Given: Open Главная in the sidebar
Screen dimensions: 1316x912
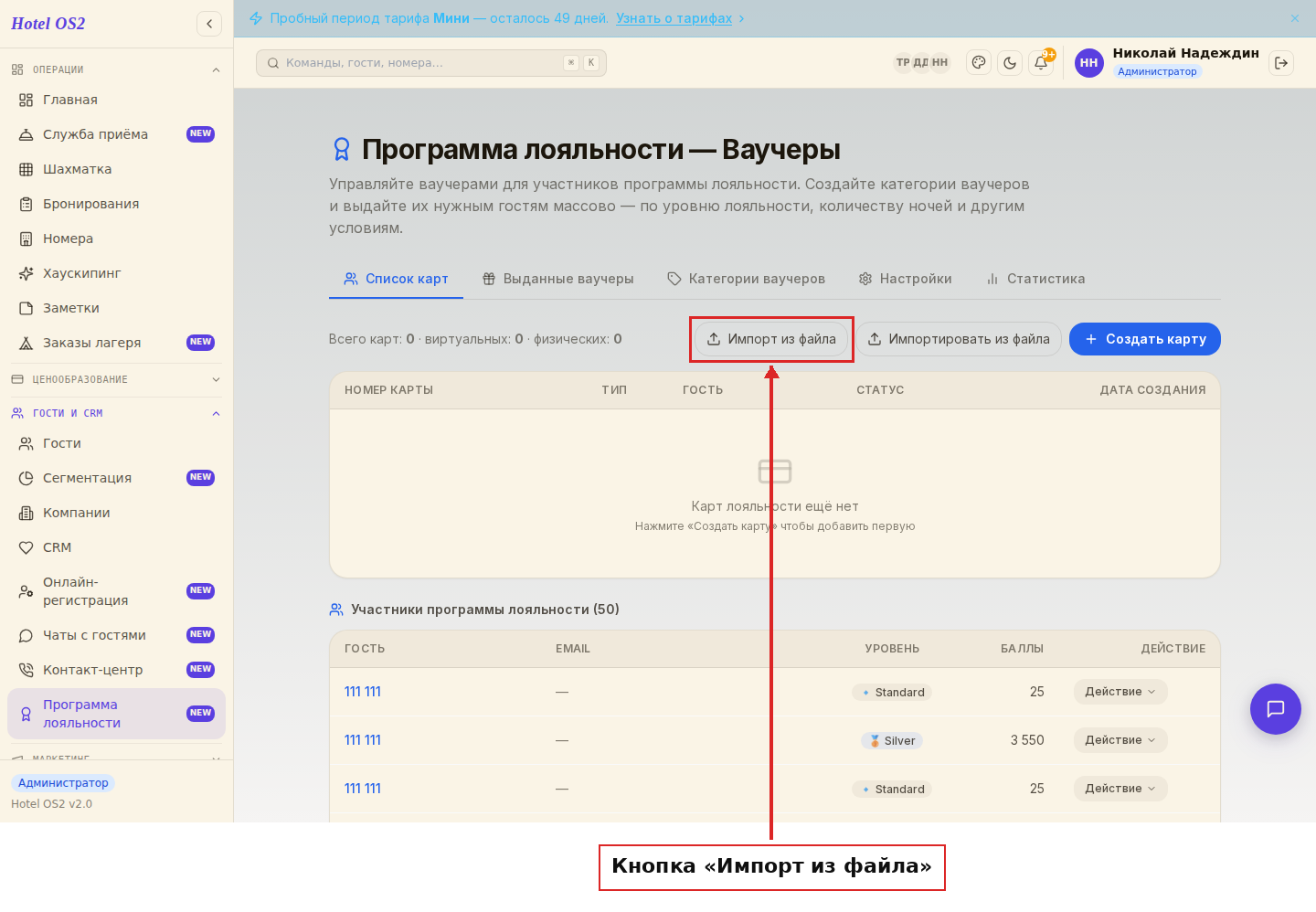Looking at the screenshot, I should point(116,100).
